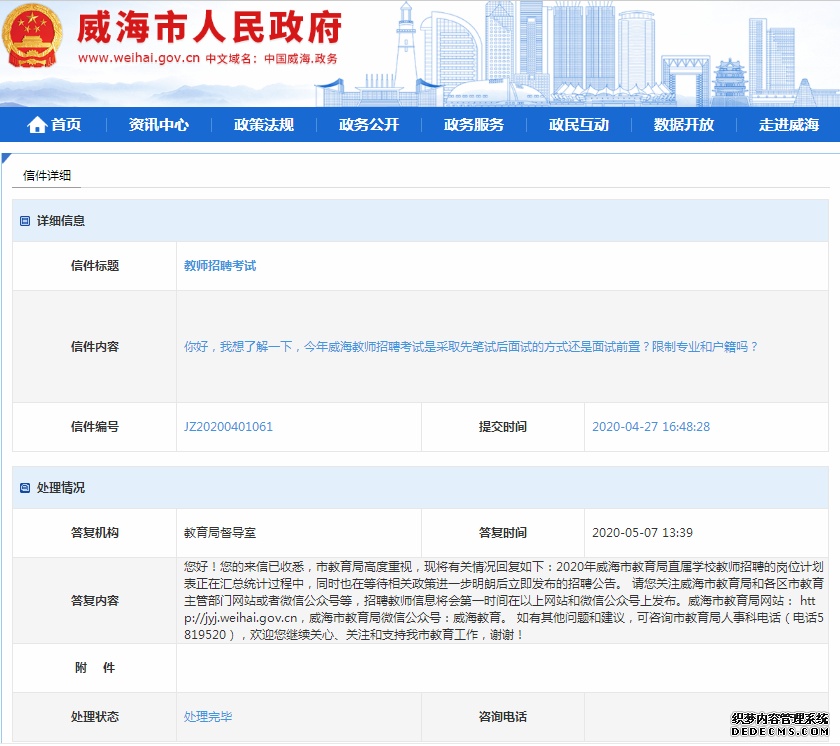
Task: Open the 政策法规 menu
Action: (264, 125)
